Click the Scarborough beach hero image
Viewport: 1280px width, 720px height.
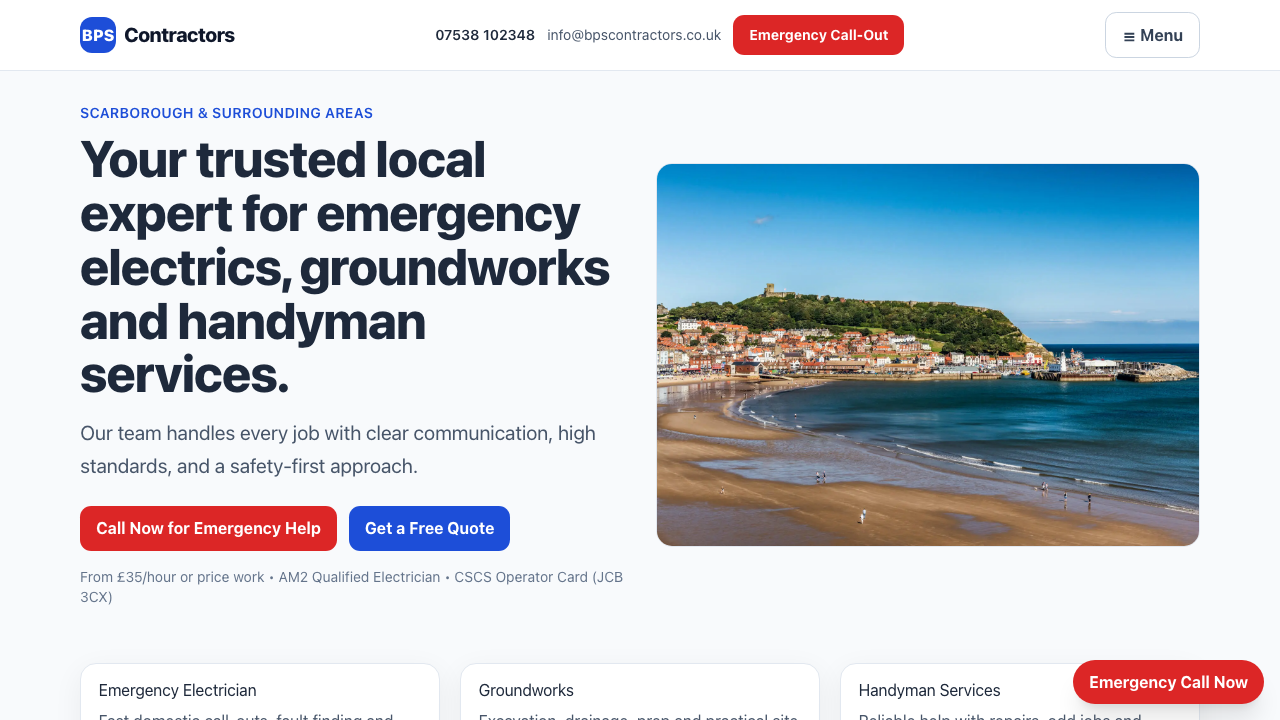pyautogui.click(x=927, y=354)
